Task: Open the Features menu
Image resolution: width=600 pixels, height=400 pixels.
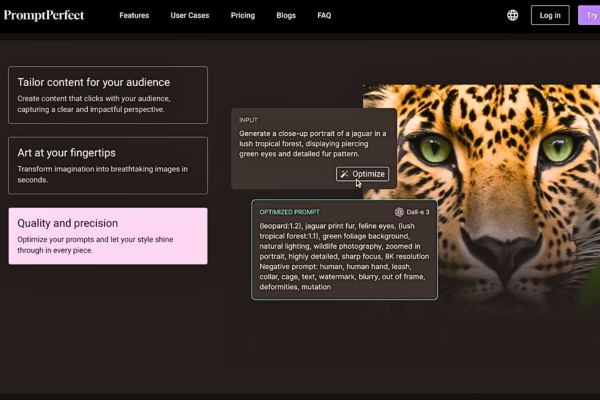Action: [134, 16]
